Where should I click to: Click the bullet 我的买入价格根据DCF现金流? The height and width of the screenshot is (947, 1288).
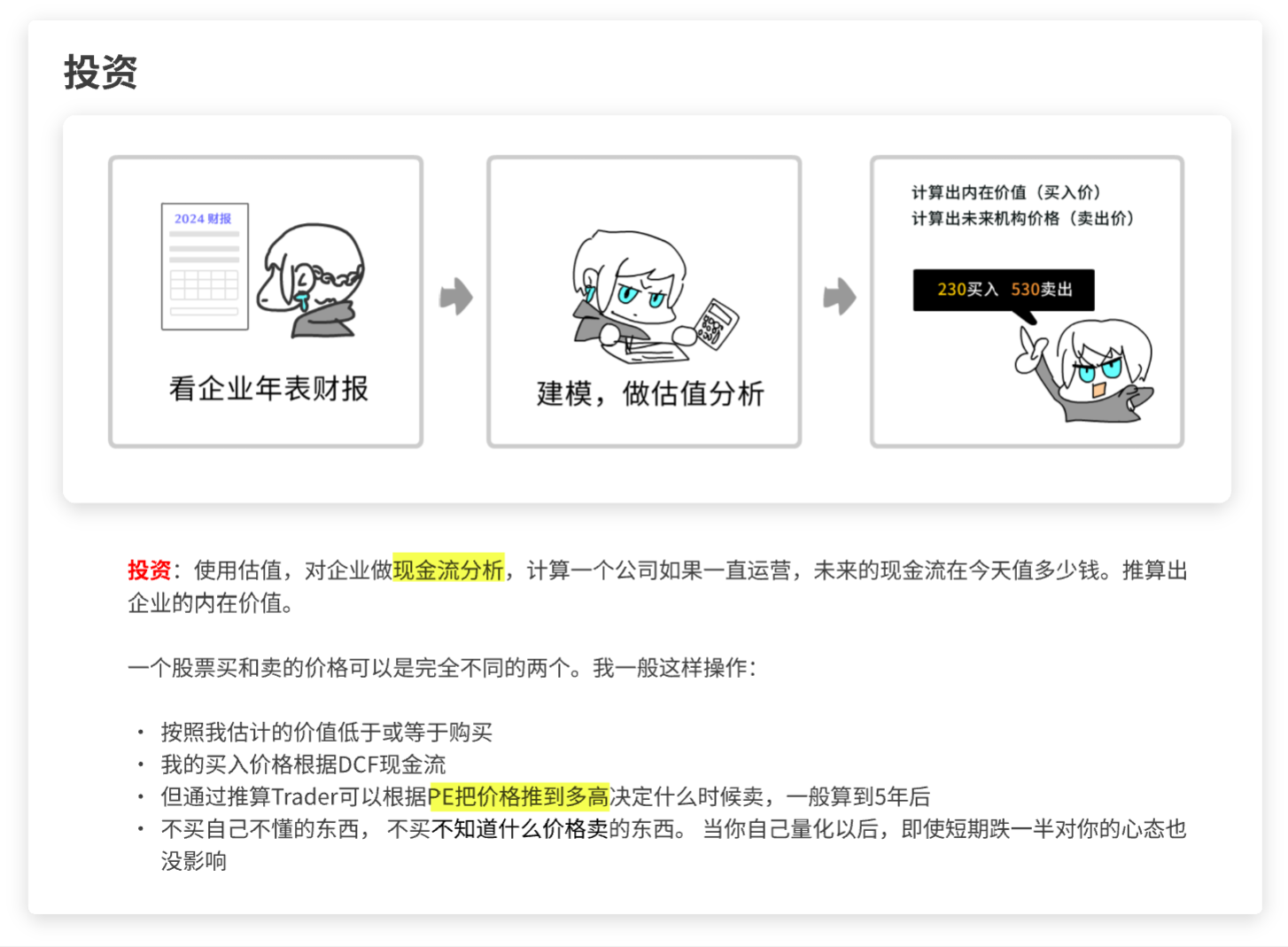coord(303,764)
